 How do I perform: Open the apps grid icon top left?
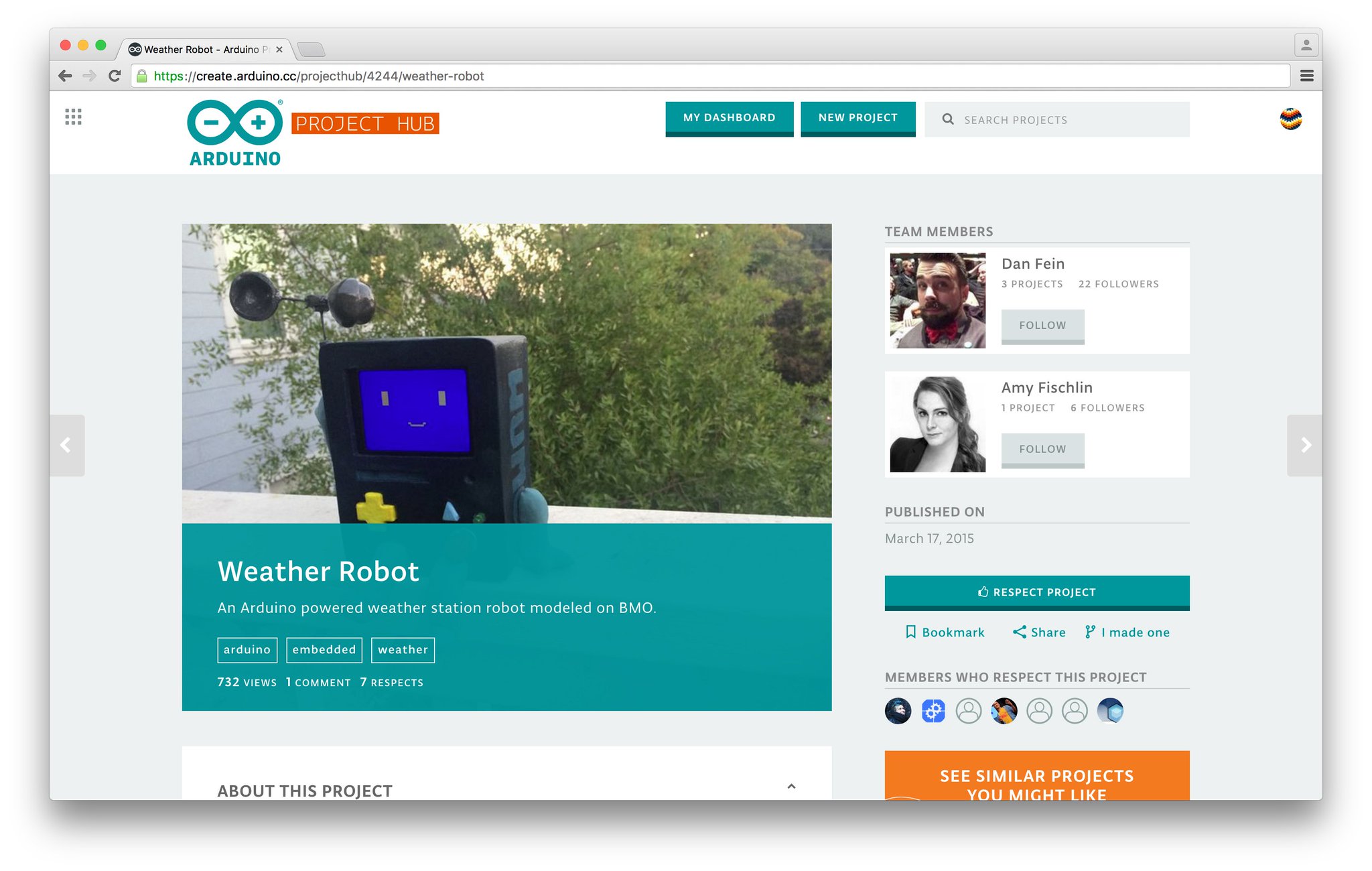point(72,117)
